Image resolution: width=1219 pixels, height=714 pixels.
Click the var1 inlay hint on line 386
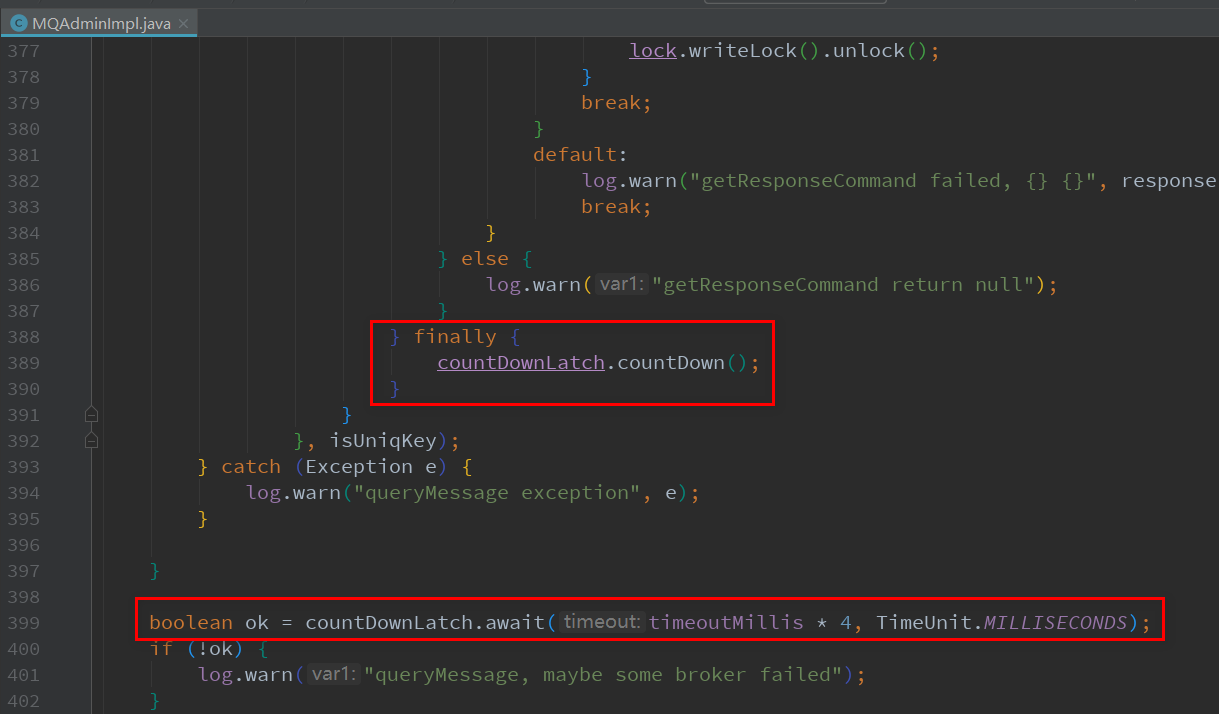[620, 284]
